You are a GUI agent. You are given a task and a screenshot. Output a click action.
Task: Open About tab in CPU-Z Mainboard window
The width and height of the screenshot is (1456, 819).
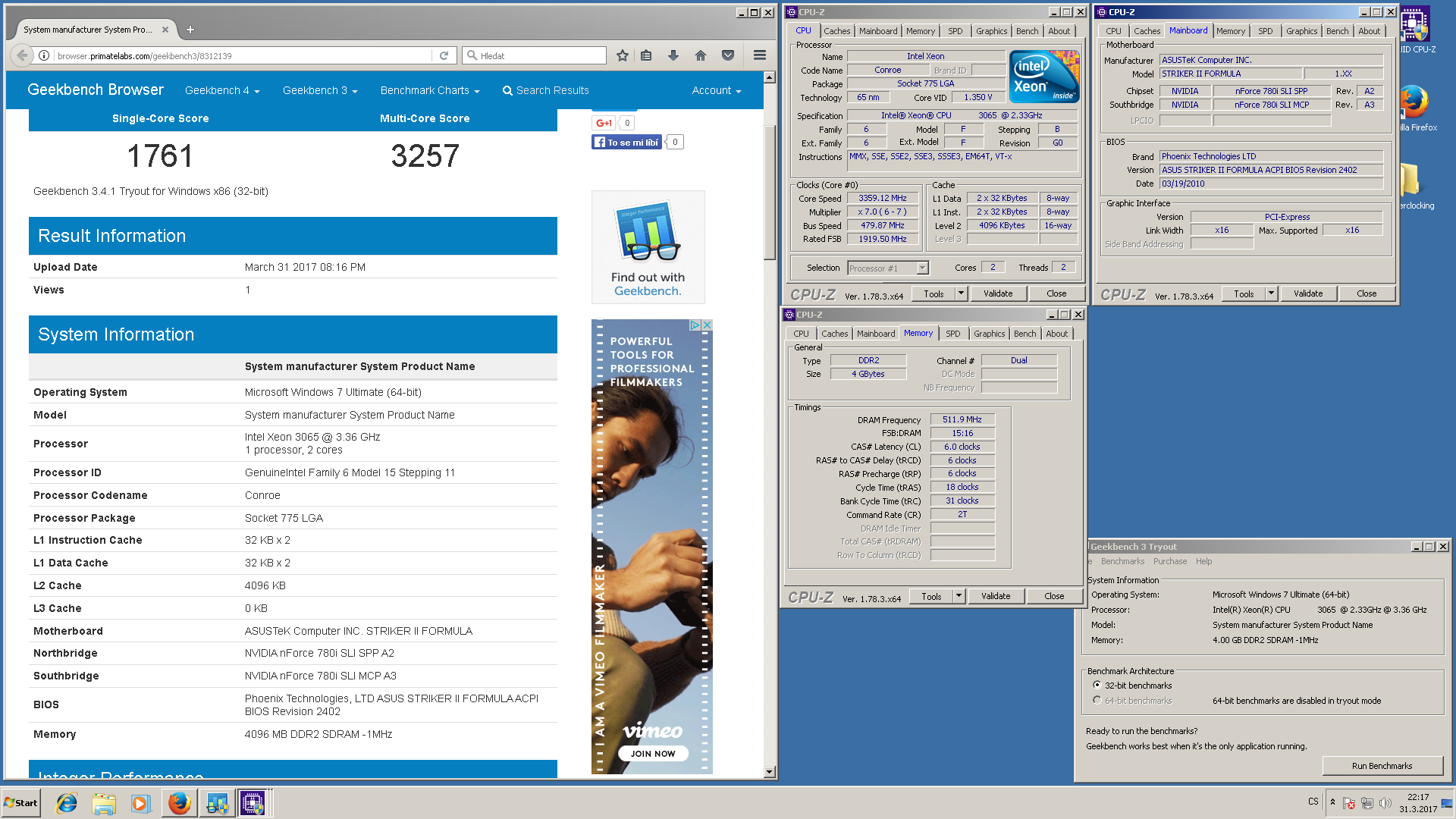(1369, 31)
